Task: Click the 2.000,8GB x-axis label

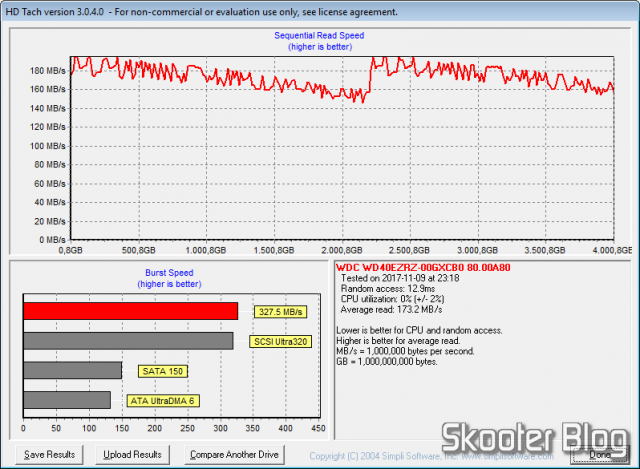Action: 342,250
